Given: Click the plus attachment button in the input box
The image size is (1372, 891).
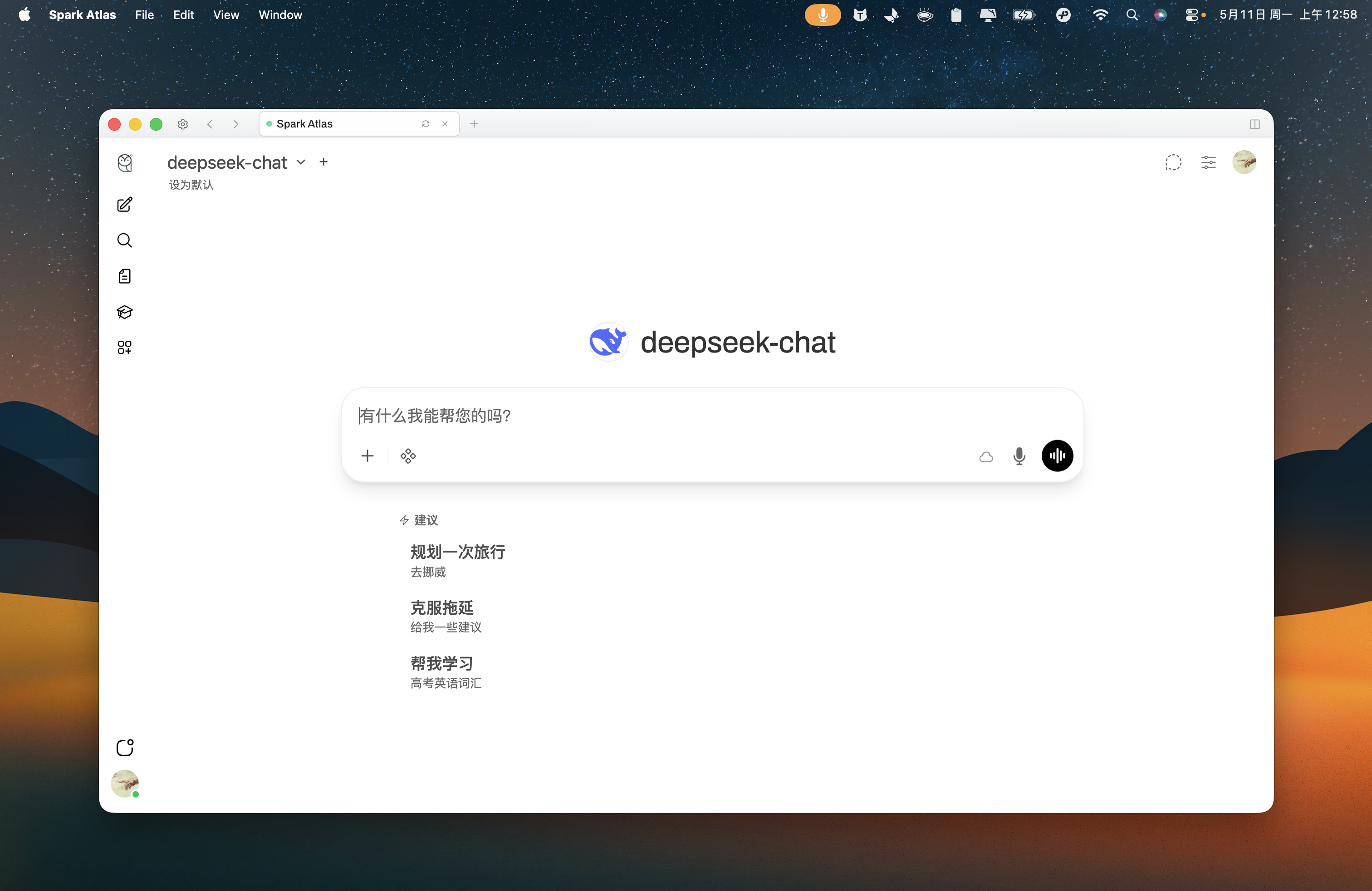Looking at the screenshot, I should point(367,456).
